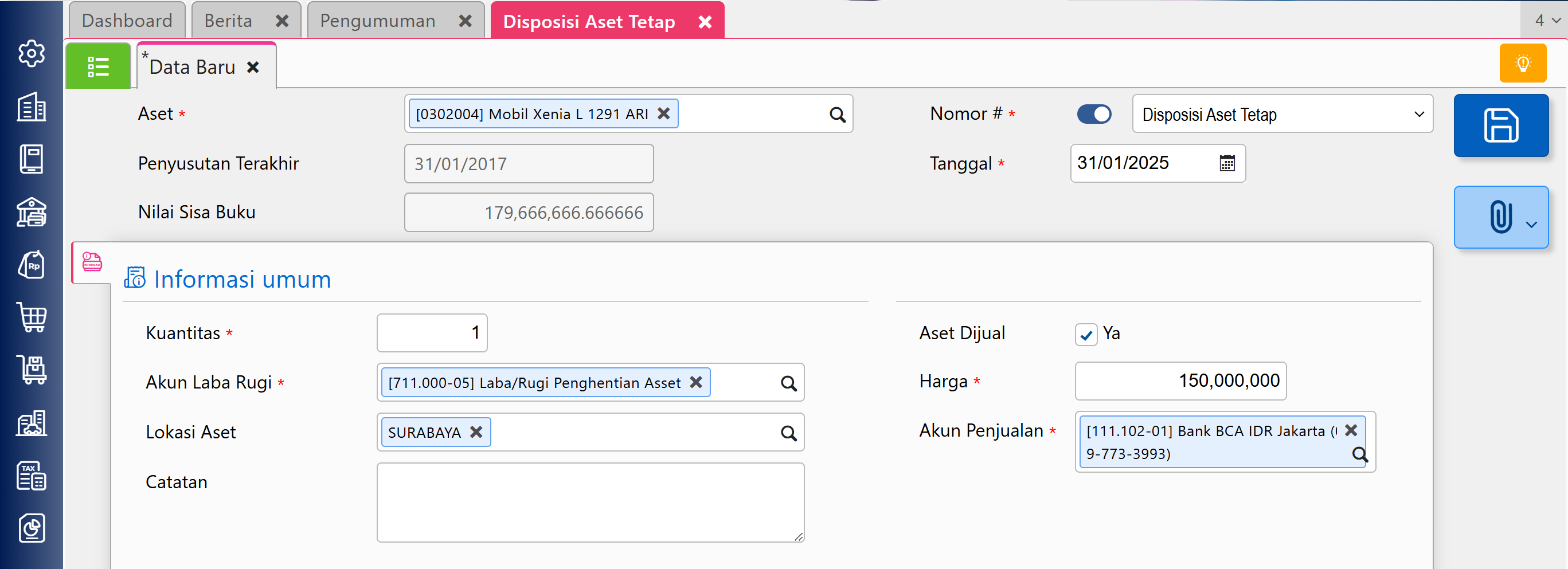Switch to the Pengumuman tab
The height and width of the screenshot is (569, 1568).
[x=377, y=21]
